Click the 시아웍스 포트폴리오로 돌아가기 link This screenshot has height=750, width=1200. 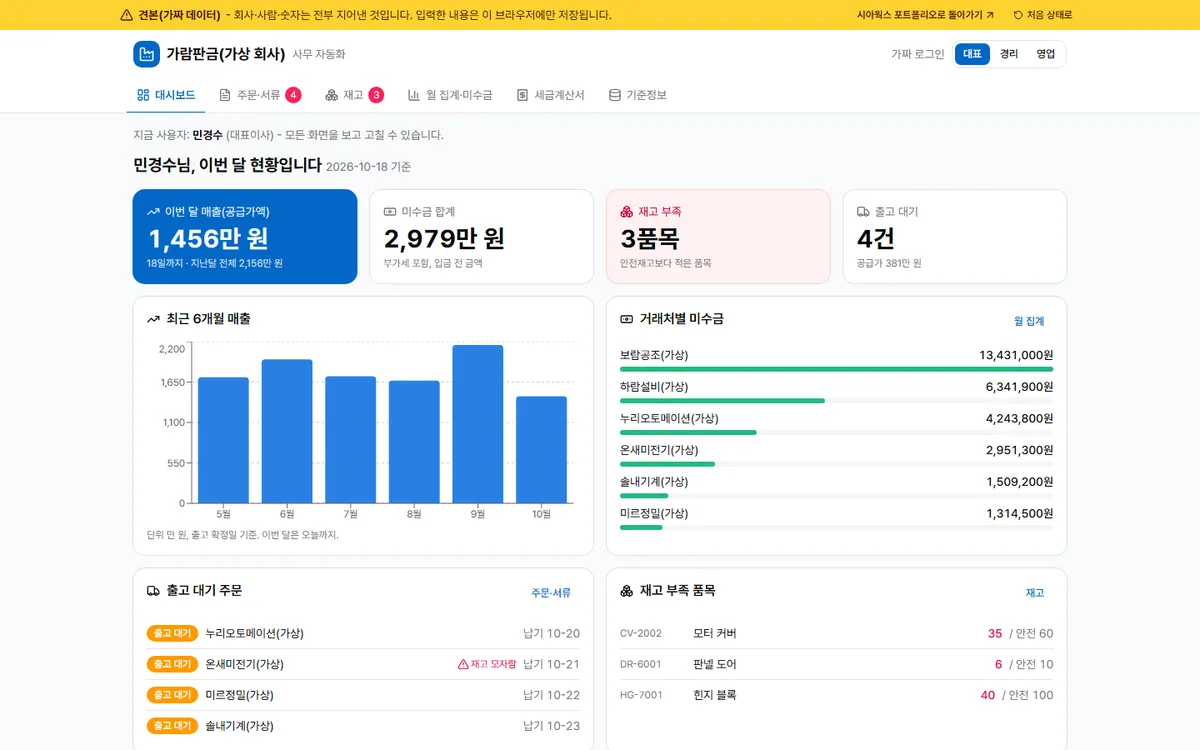pyautogui.click(x=925, y=15)
